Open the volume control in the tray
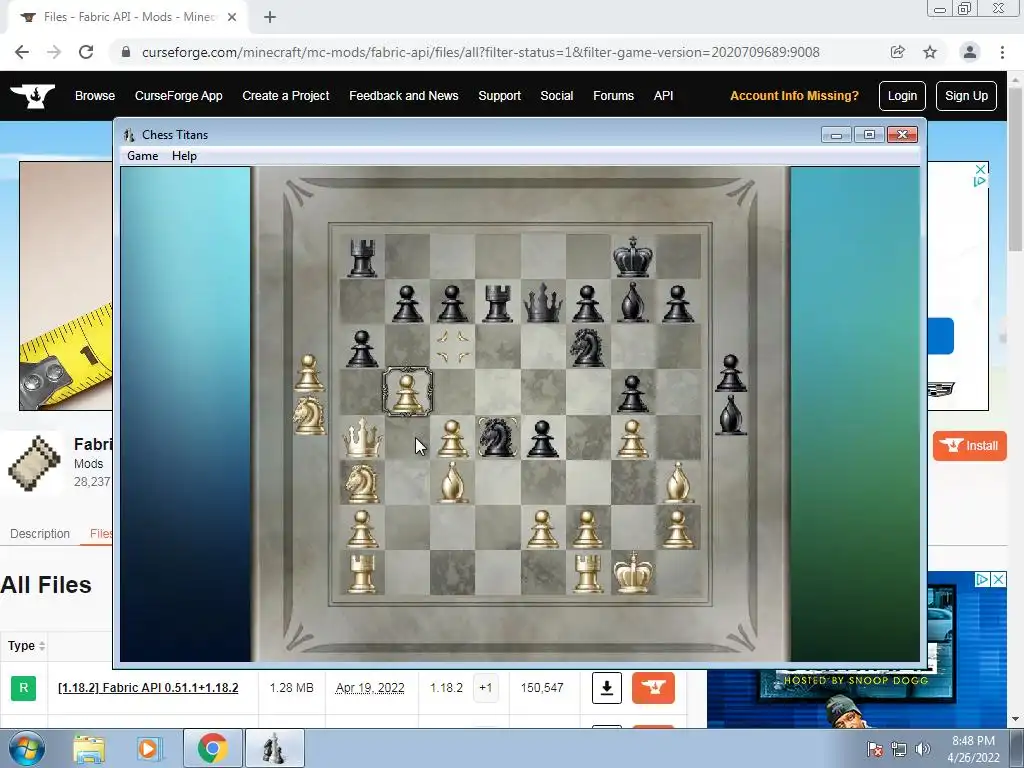 click(922, 749)
